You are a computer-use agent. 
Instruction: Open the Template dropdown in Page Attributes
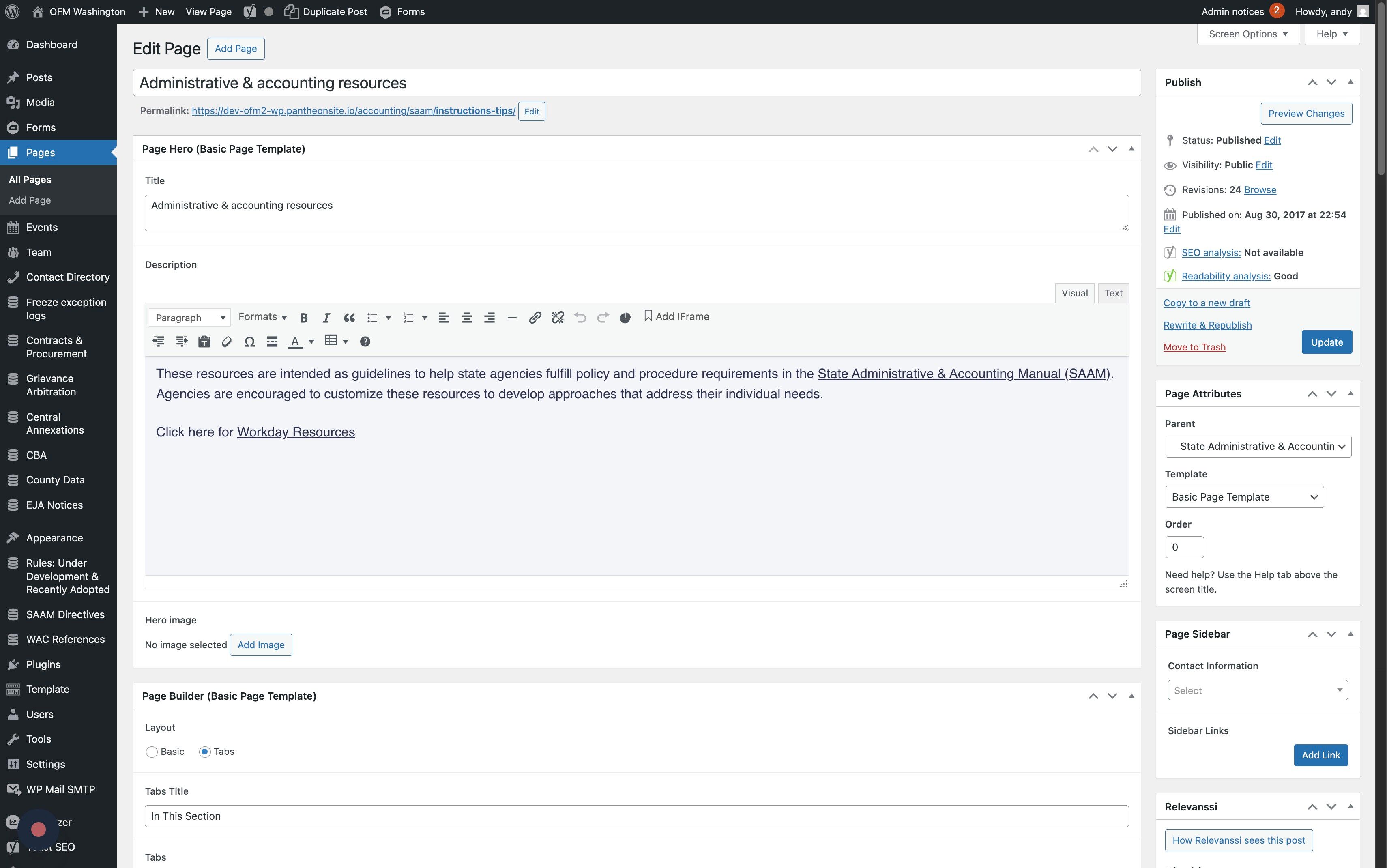pos(1243,497)
